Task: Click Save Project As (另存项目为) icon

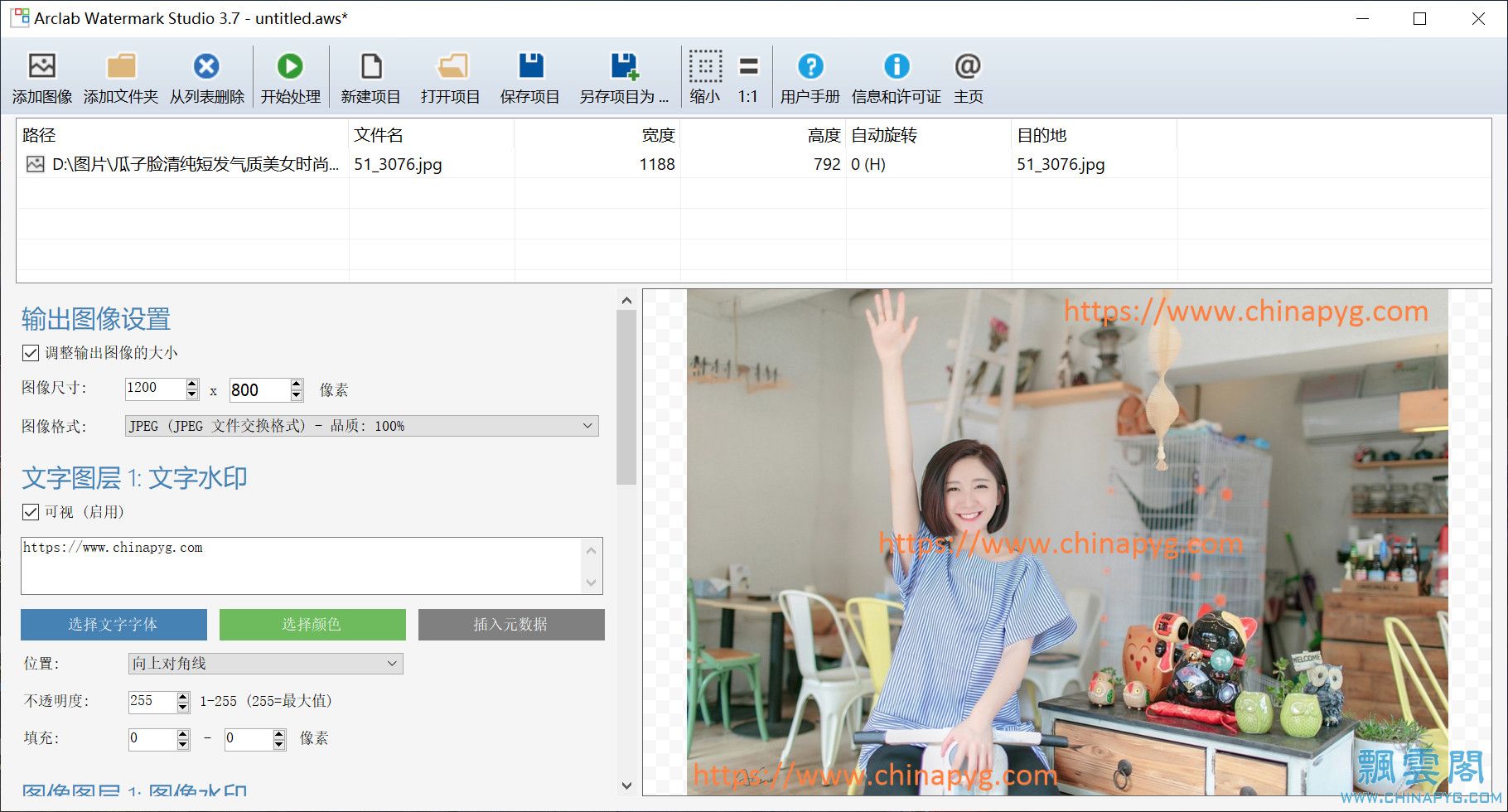Action: point(624,66)
